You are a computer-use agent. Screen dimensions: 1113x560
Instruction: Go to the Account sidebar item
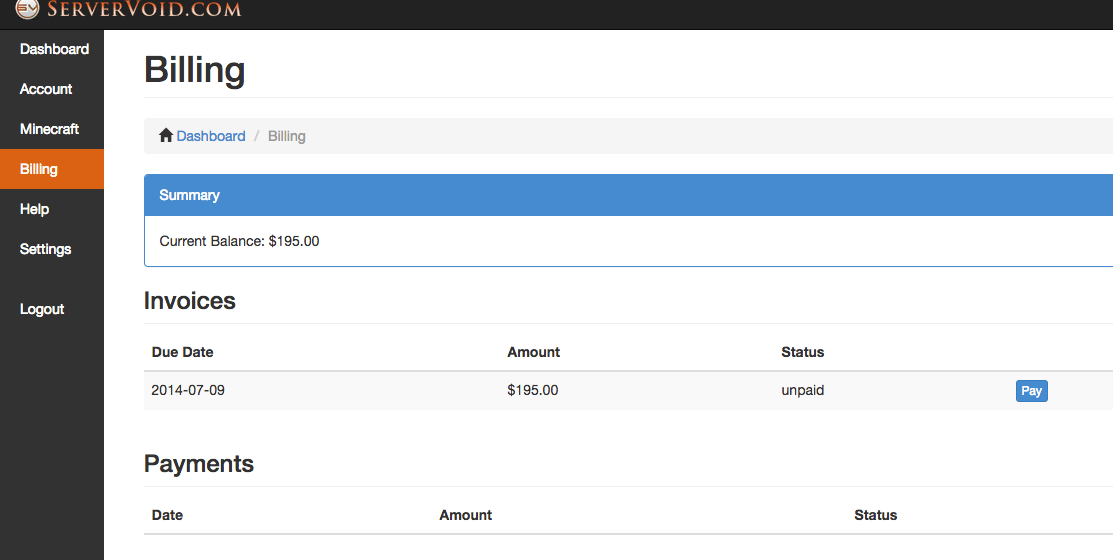(46, 89)
